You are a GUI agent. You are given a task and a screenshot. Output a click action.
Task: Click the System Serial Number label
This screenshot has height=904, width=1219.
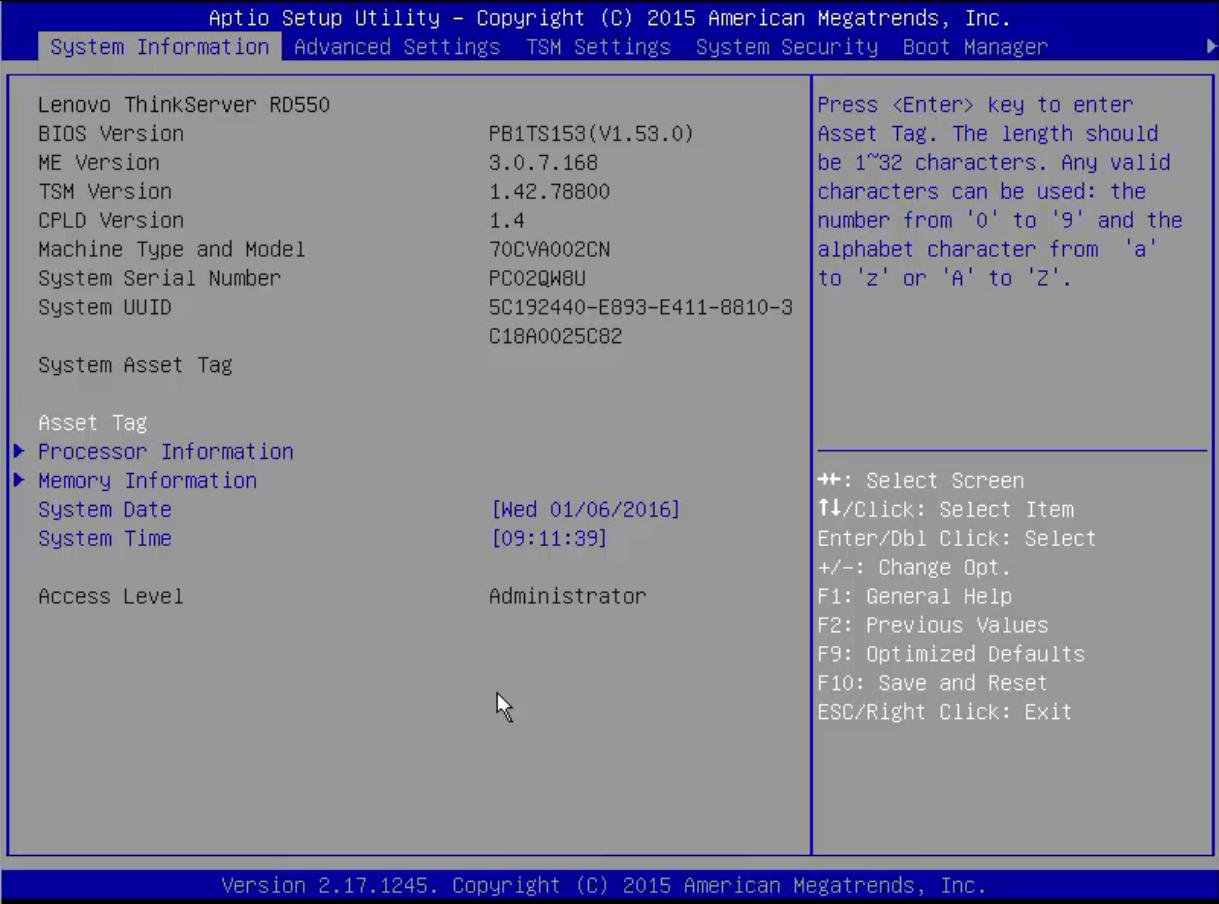(x=160, y=278)
